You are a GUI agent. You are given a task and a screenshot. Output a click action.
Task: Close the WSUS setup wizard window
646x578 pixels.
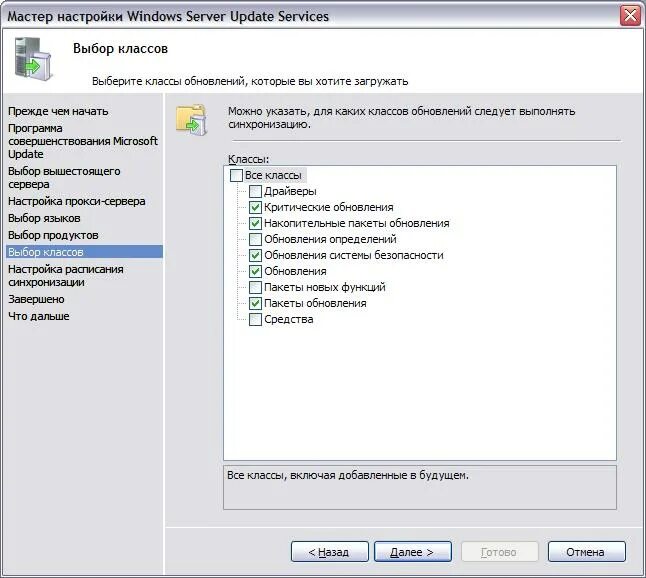point(630,16)
